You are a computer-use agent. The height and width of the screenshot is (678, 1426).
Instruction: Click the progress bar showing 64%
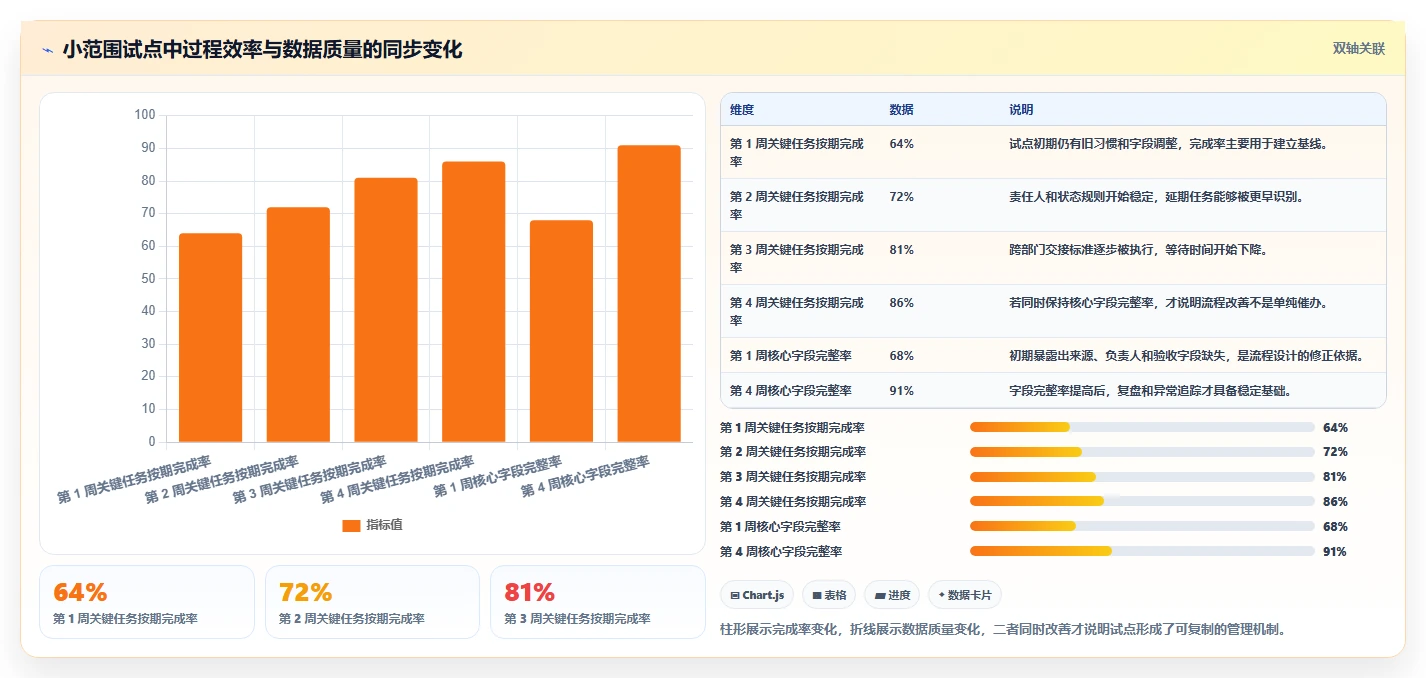point(1142,427)
